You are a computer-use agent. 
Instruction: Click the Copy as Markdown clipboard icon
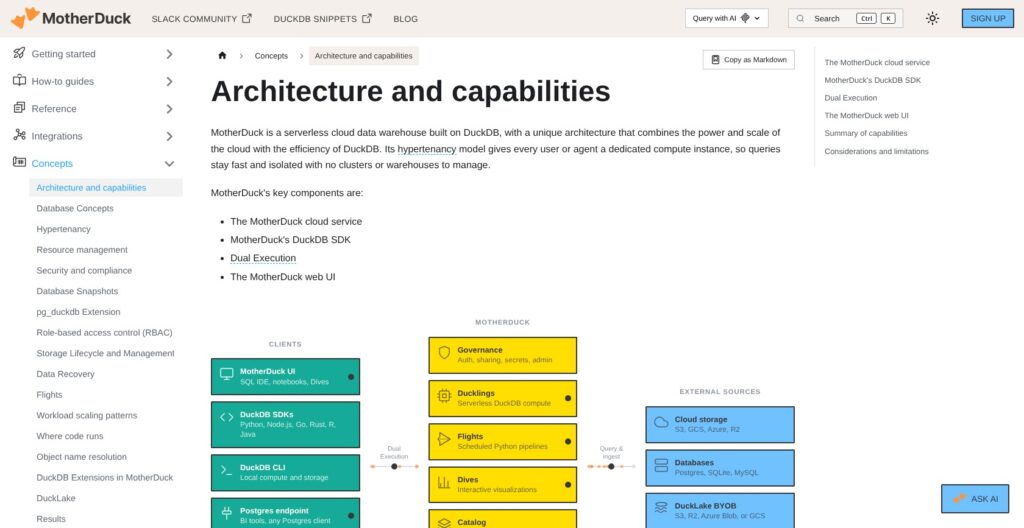click(x=715, y=59)
